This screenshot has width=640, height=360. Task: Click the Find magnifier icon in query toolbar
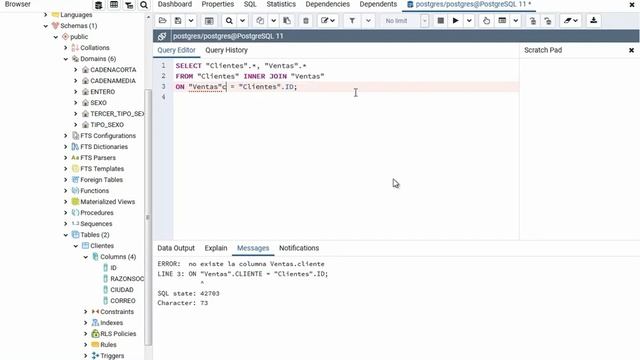(229, 20)
